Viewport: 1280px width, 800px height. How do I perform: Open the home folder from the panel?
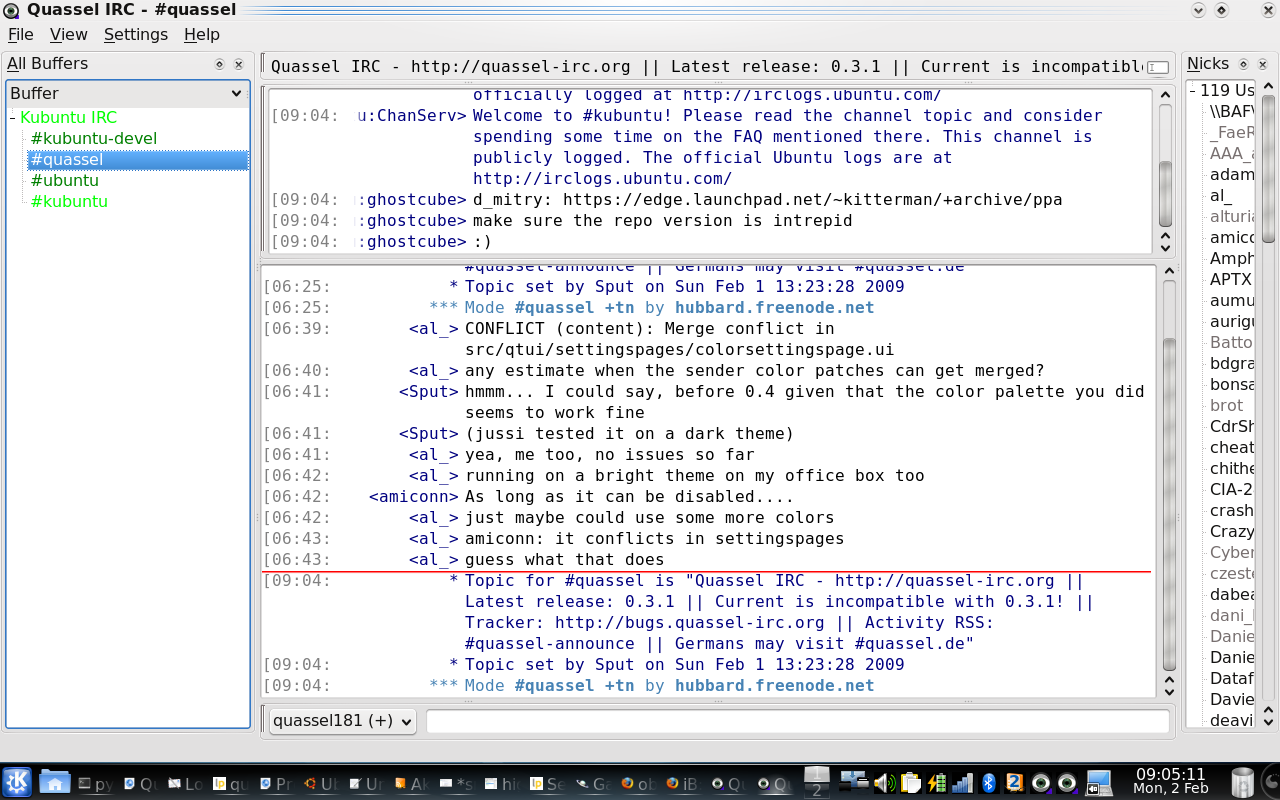[x=54, y=783]
